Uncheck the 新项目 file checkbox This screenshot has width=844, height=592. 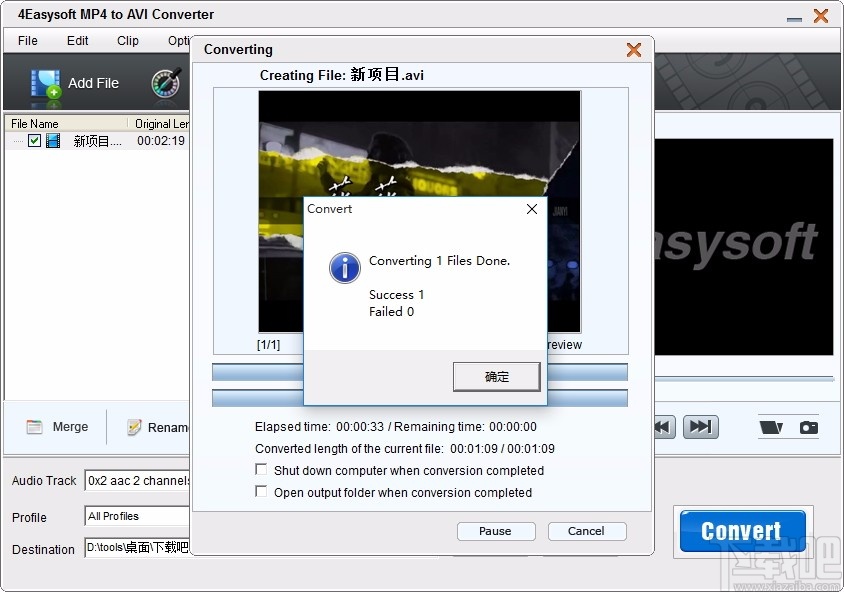[36, 140]
